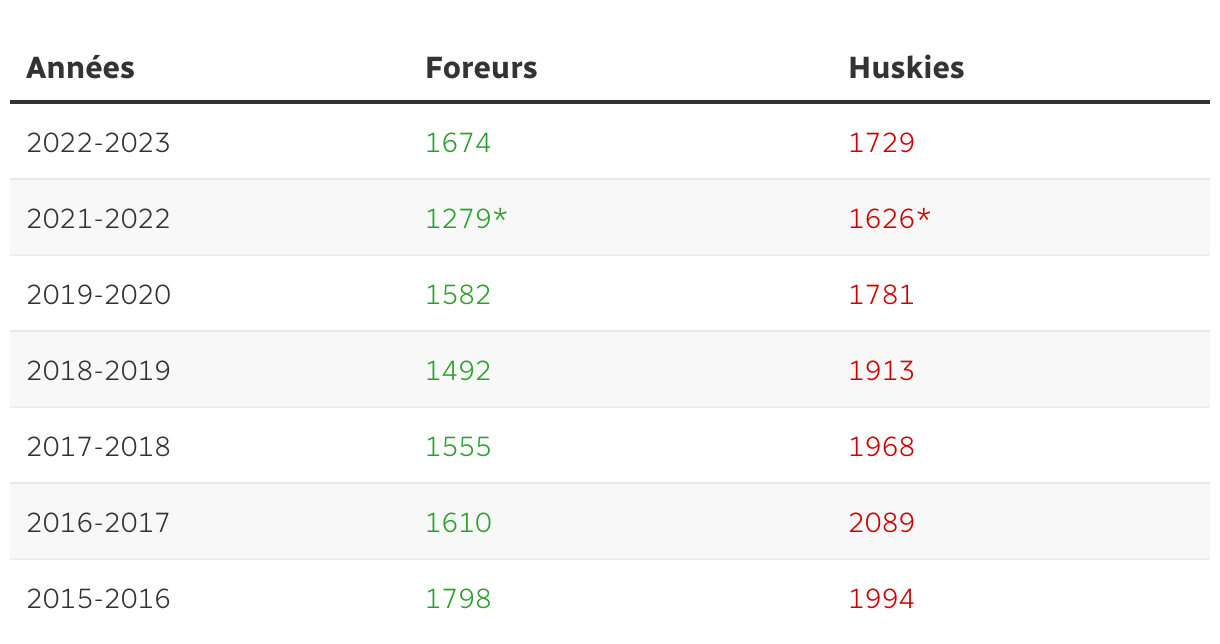Viewport: 1220px width, 644px height.
Task: Click Huskies value 1626 with asterisk
Action: tap(889, 219)
